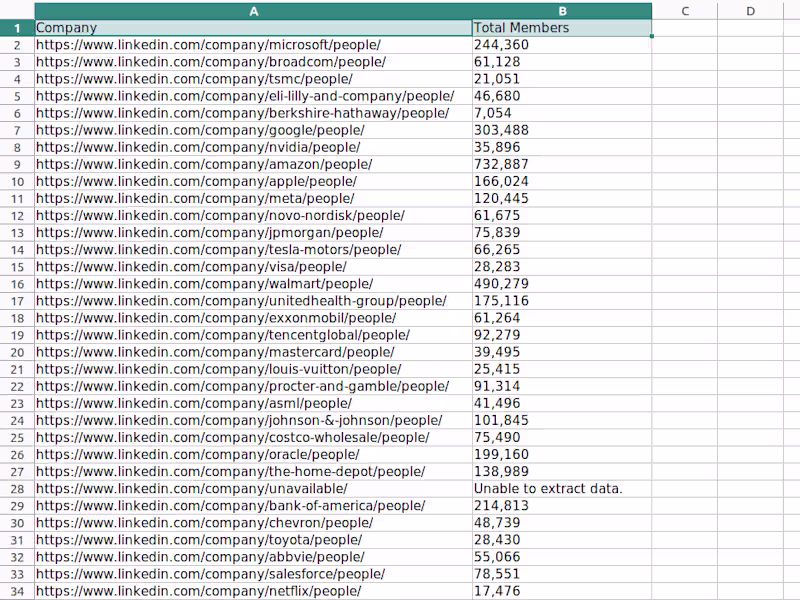
Task: Select row 1 header
Action: click(x=17, y=28)
